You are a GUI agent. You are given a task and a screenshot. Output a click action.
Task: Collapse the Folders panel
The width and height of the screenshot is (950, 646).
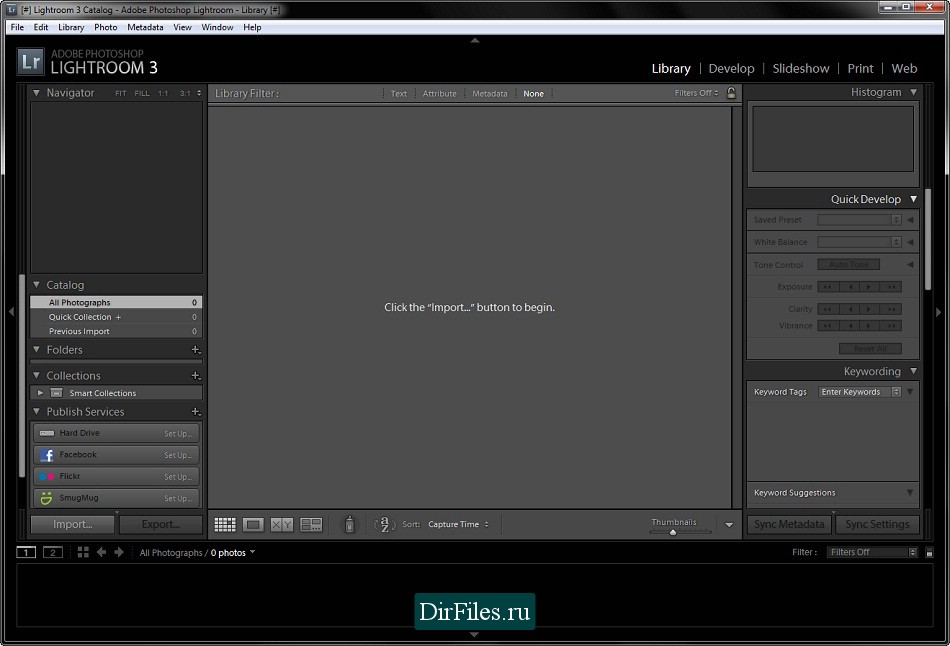[36, 349]
